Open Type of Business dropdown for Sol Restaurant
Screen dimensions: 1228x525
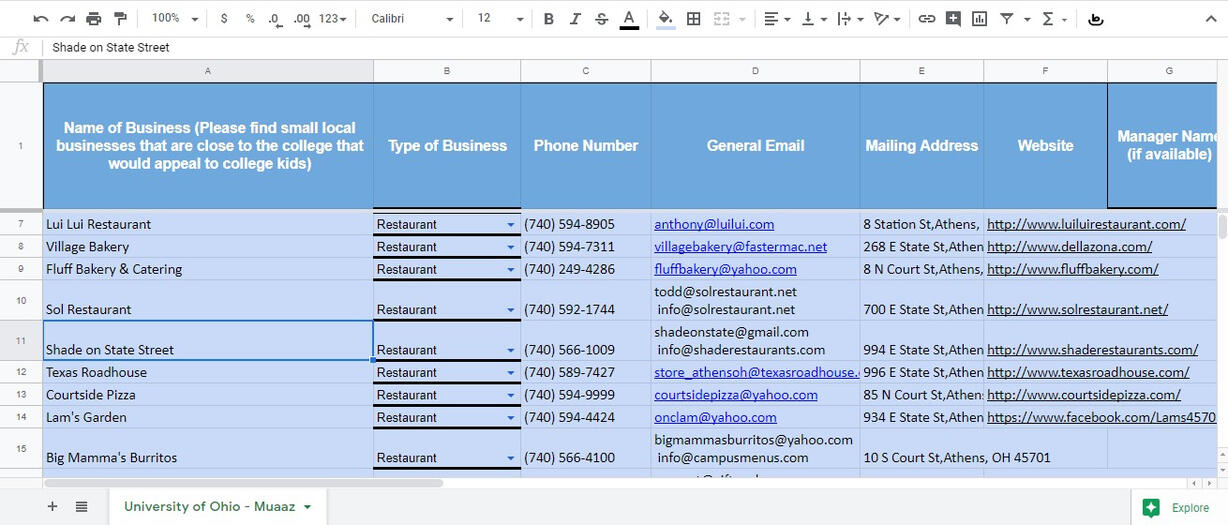(x=511, y=310)
